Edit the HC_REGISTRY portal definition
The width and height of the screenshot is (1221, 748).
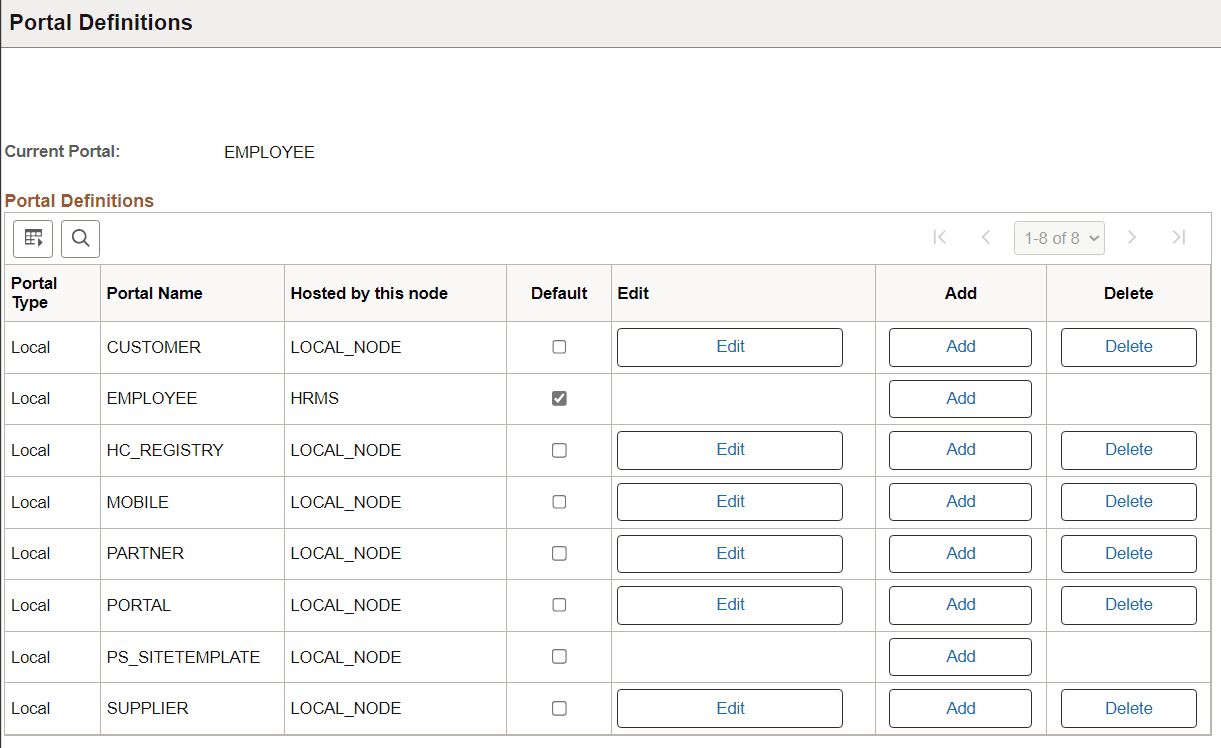click(x=729, y=449)
